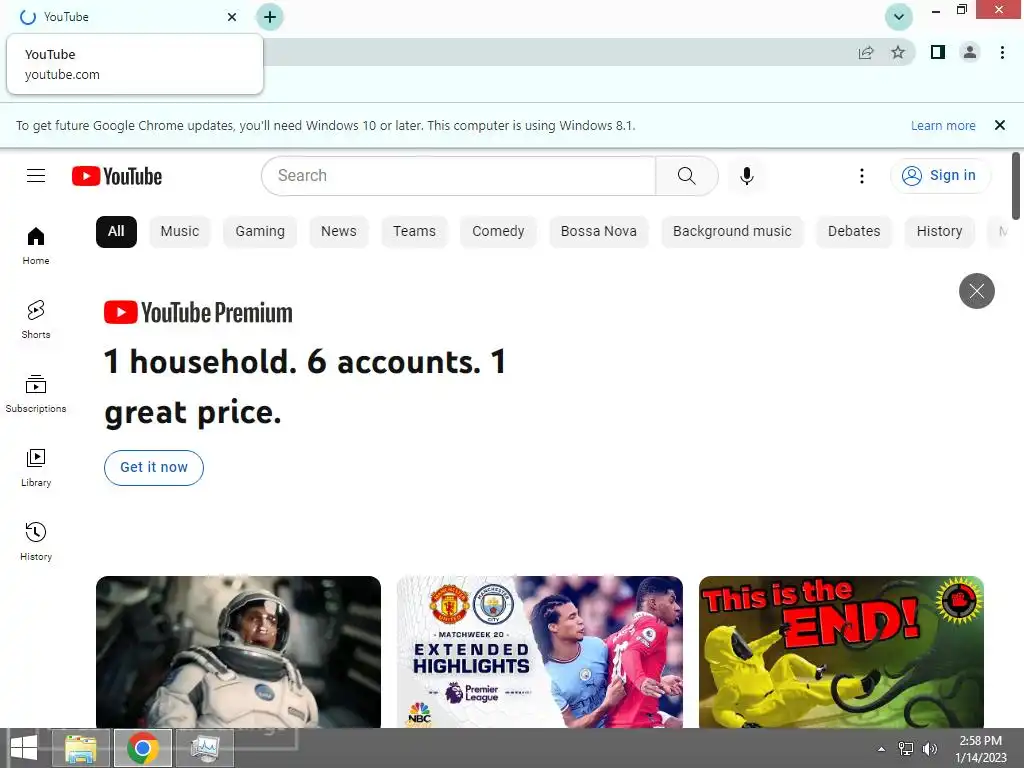The width and height of the screenshot is (1024, 768).
Task: Select the Bossa Nova filter chip
Action: click(x=598, y=231)
